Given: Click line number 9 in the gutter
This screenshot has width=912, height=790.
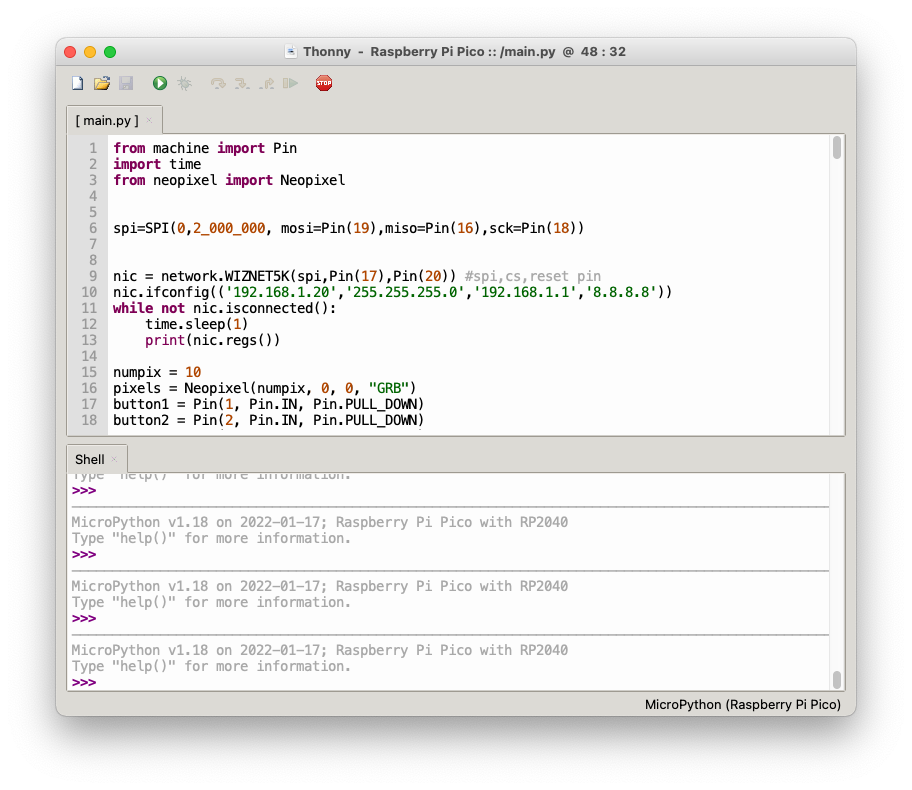Looking at the screenshot, I should point(93,276).
